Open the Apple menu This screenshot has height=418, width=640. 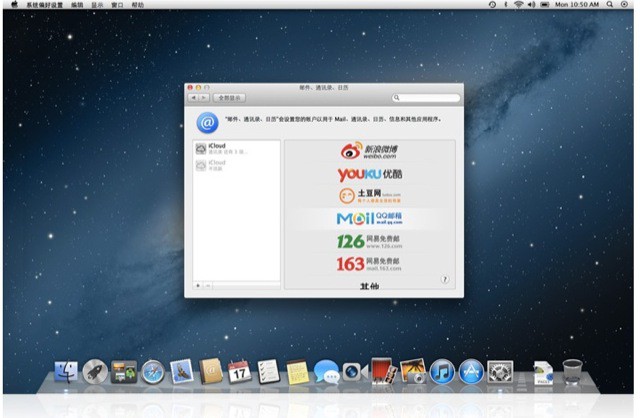(14, 5)
